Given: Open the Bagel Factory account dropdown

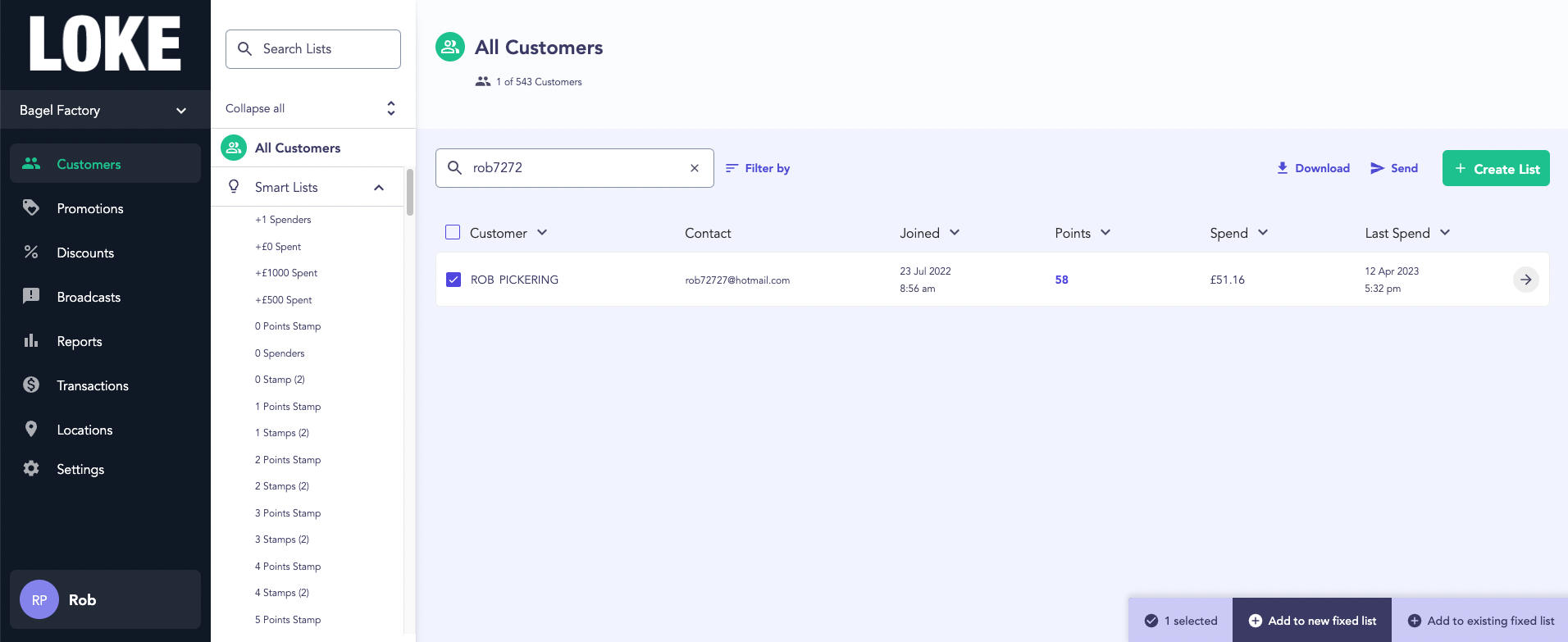Looking at the screenshot, I should pos(105,110).
